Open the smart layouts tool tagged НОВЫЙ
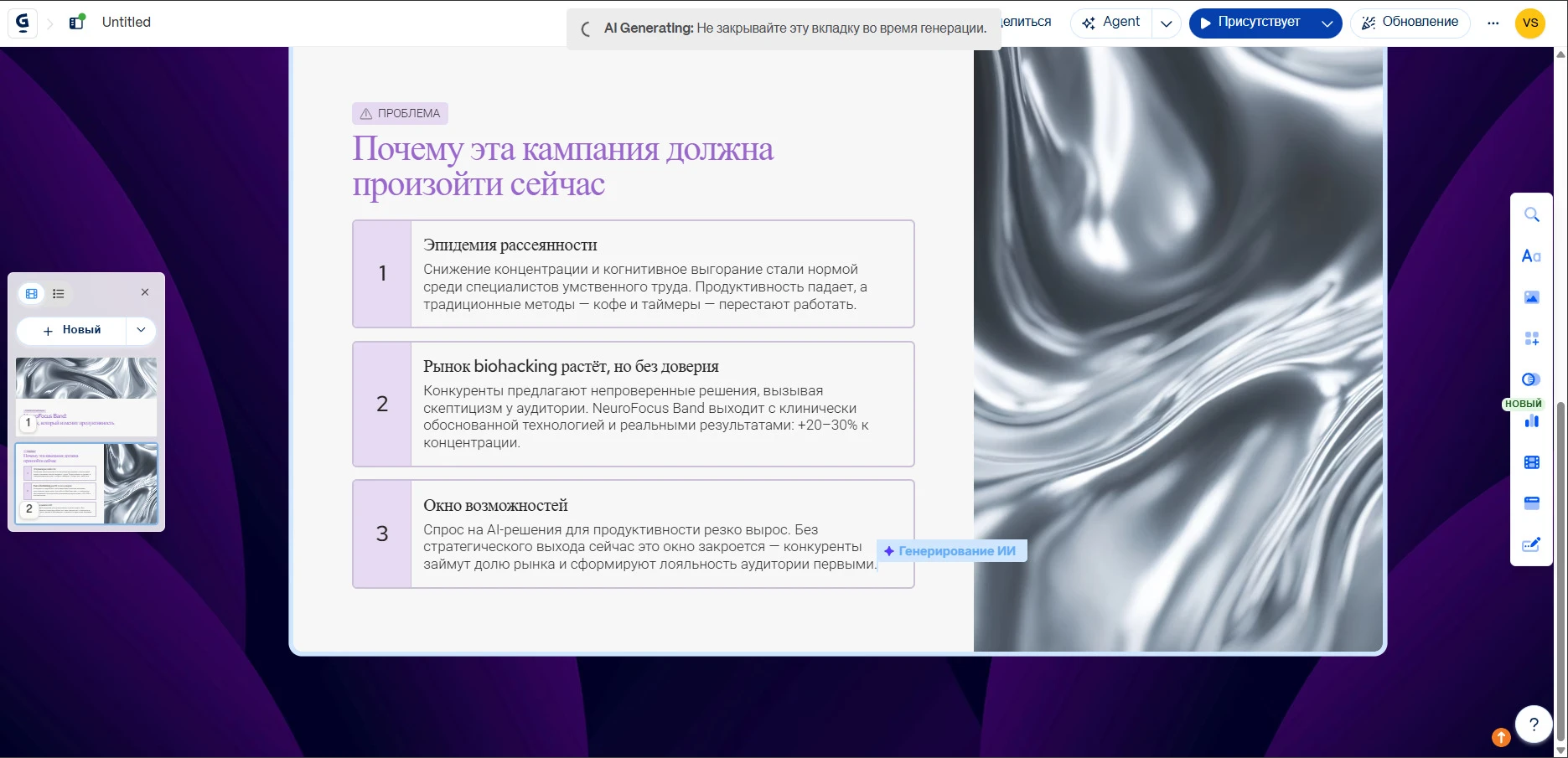The image size is (1568, 758). tap(1531, 379)
